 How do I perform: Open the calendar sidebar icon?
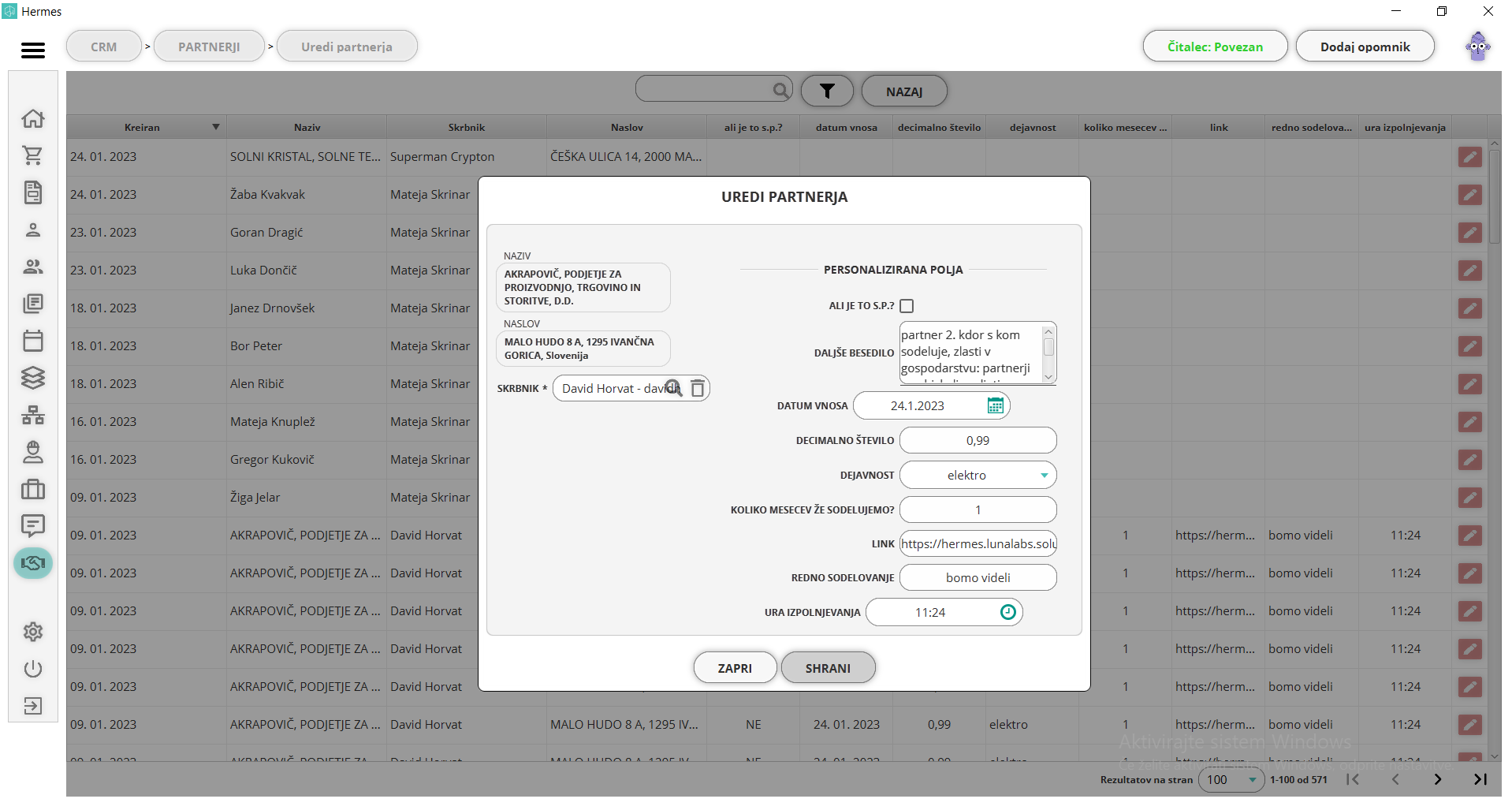coord(33,341)
